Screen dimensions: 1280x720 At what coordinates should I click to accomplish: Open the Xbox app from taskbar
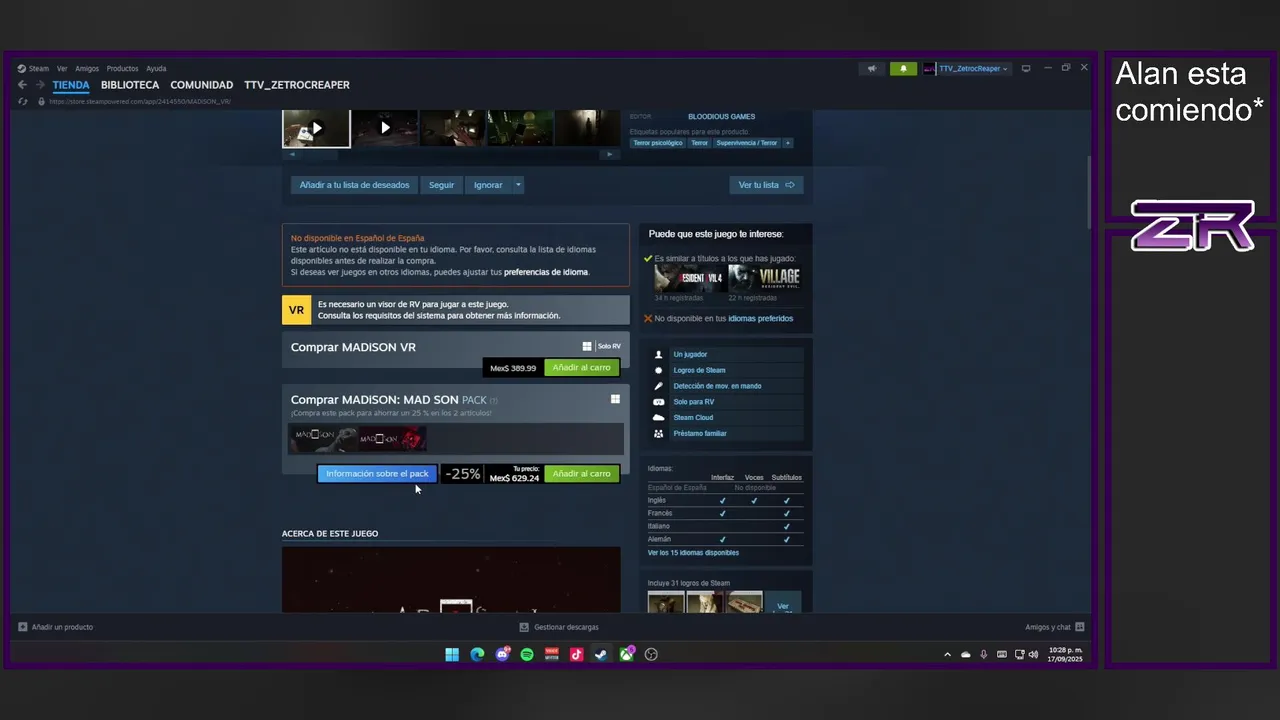pos(626,655)
